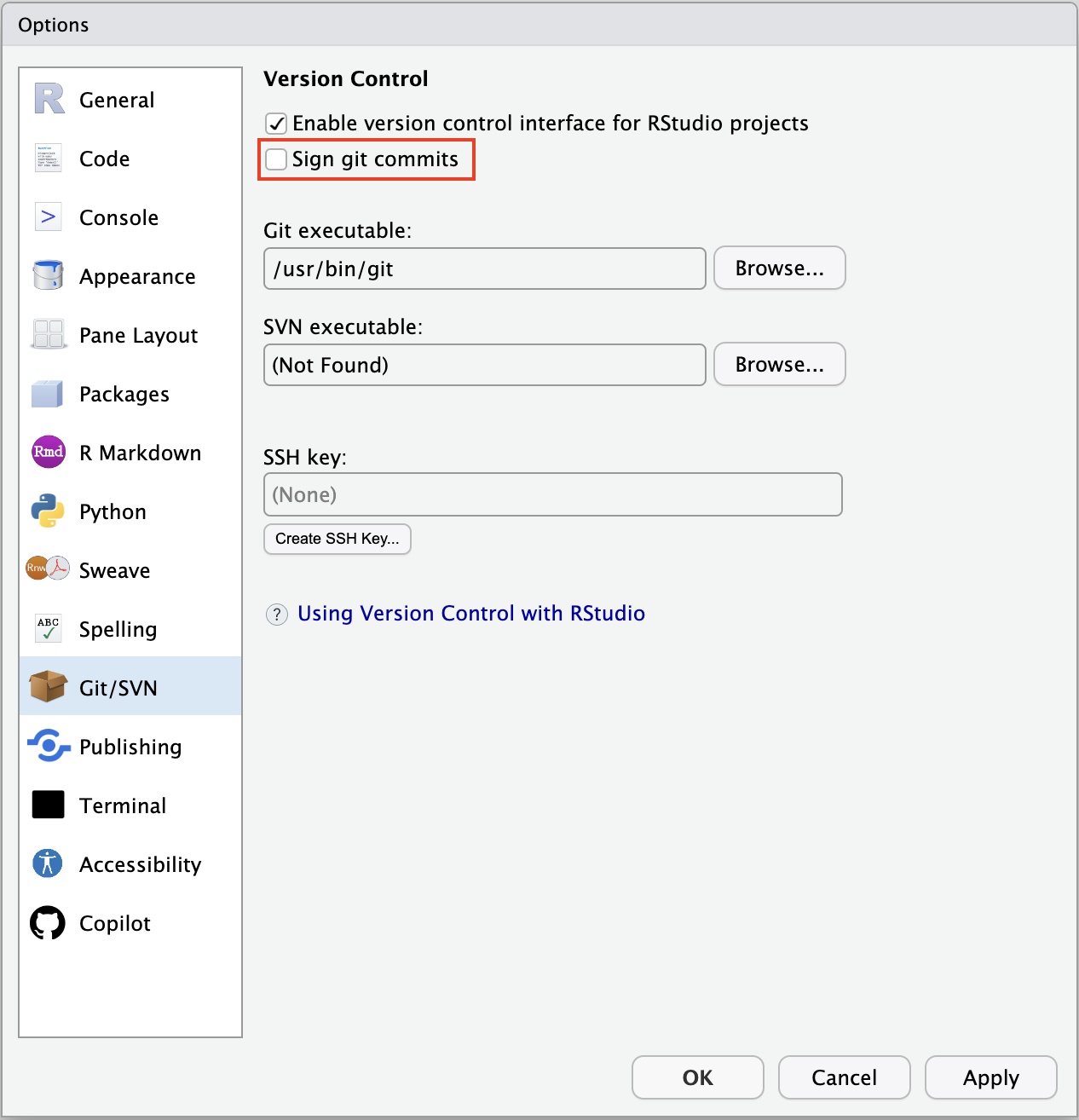Open Spelling options
The height and width of the screenshot is (1120, 1079).
click(x=130, y=629)
